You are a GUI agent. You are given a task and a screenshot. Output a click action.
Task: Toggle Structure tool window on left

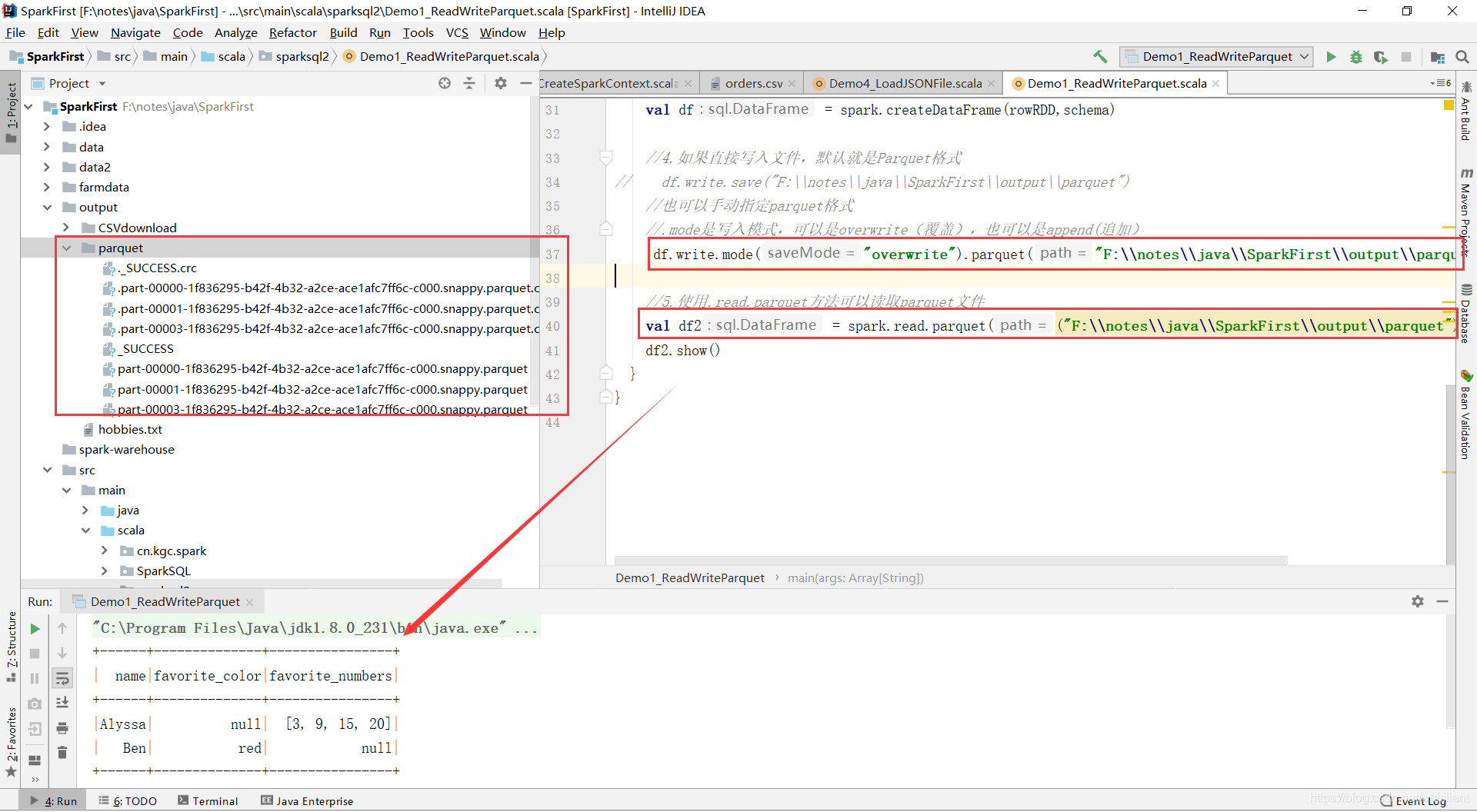(x=11, y=646)
